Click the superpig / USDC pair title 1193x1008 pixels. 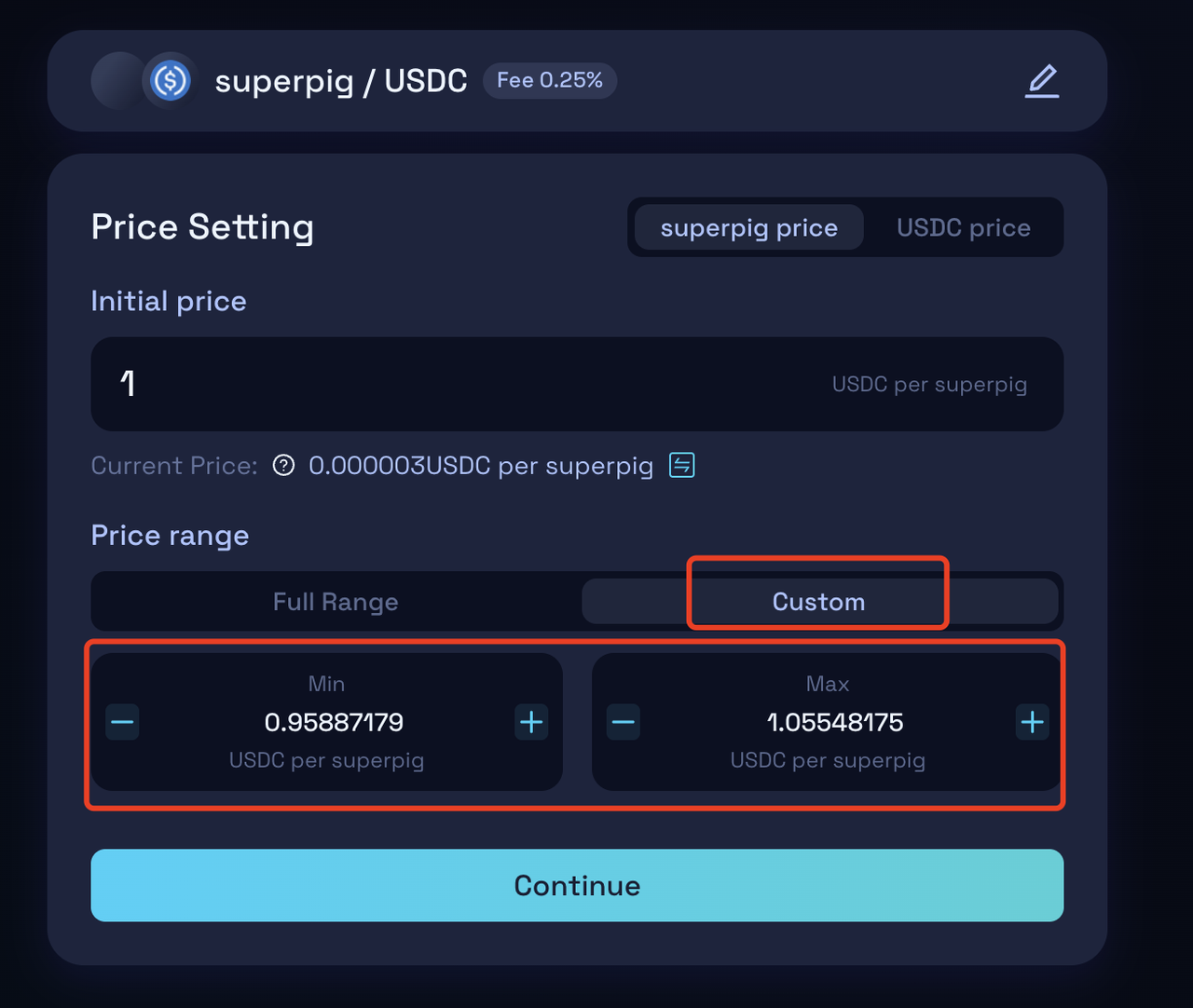[341, 81]
